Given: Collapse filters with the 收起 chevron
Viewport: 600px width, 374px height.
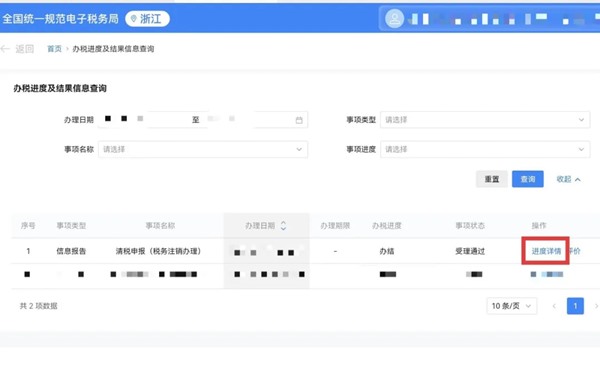Looking at the screenshot, I should [x=578, y=179].
